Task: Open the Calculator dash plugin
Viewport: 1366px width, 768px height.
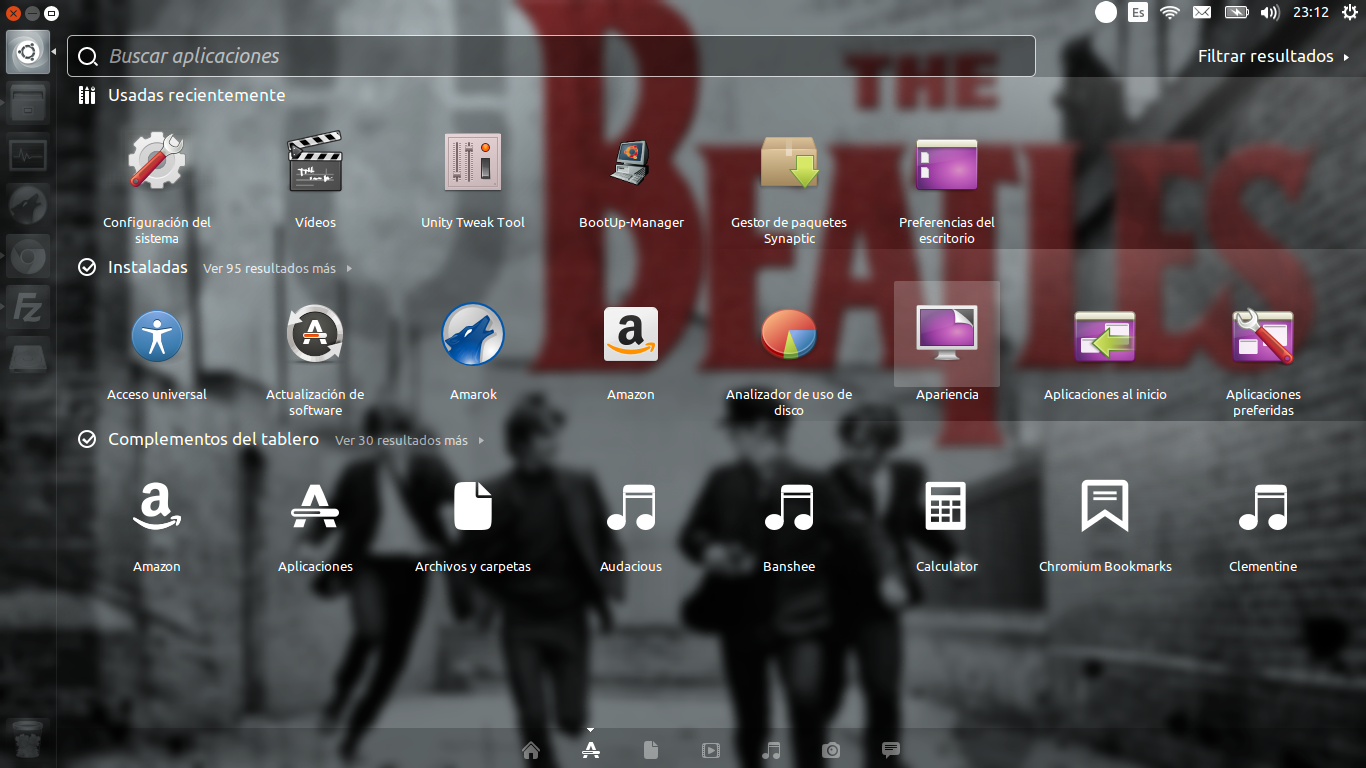Action: (947, 506)
